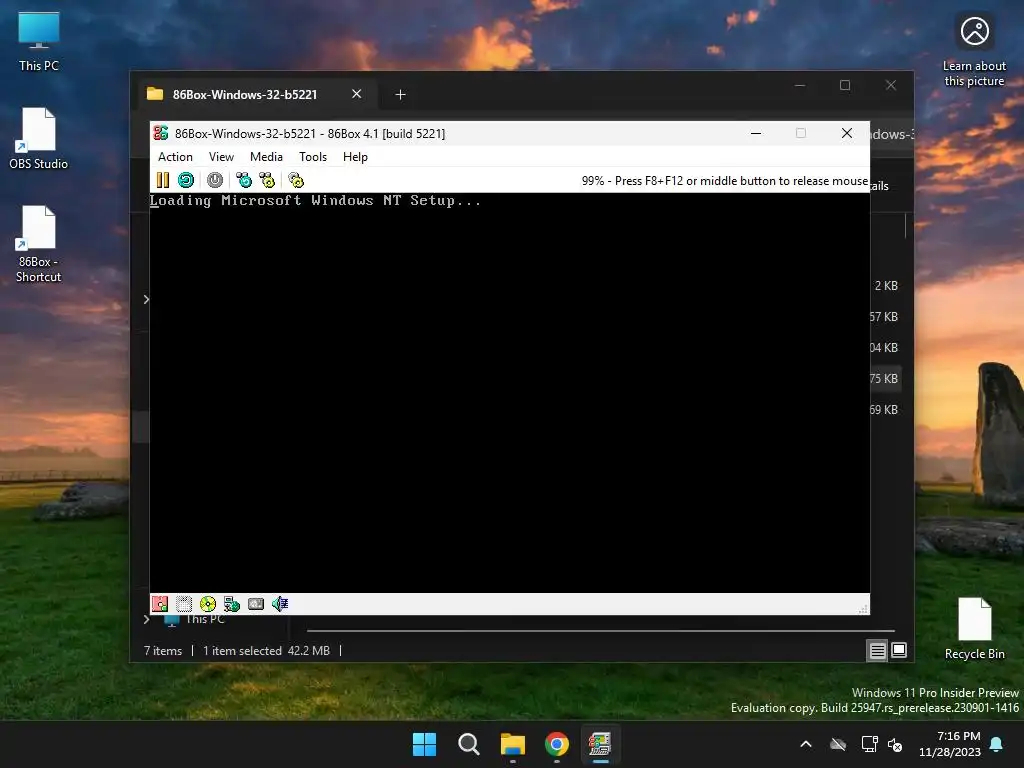Open File Explorer from the taskbar

pyautogui.click(x=513, y=744)
